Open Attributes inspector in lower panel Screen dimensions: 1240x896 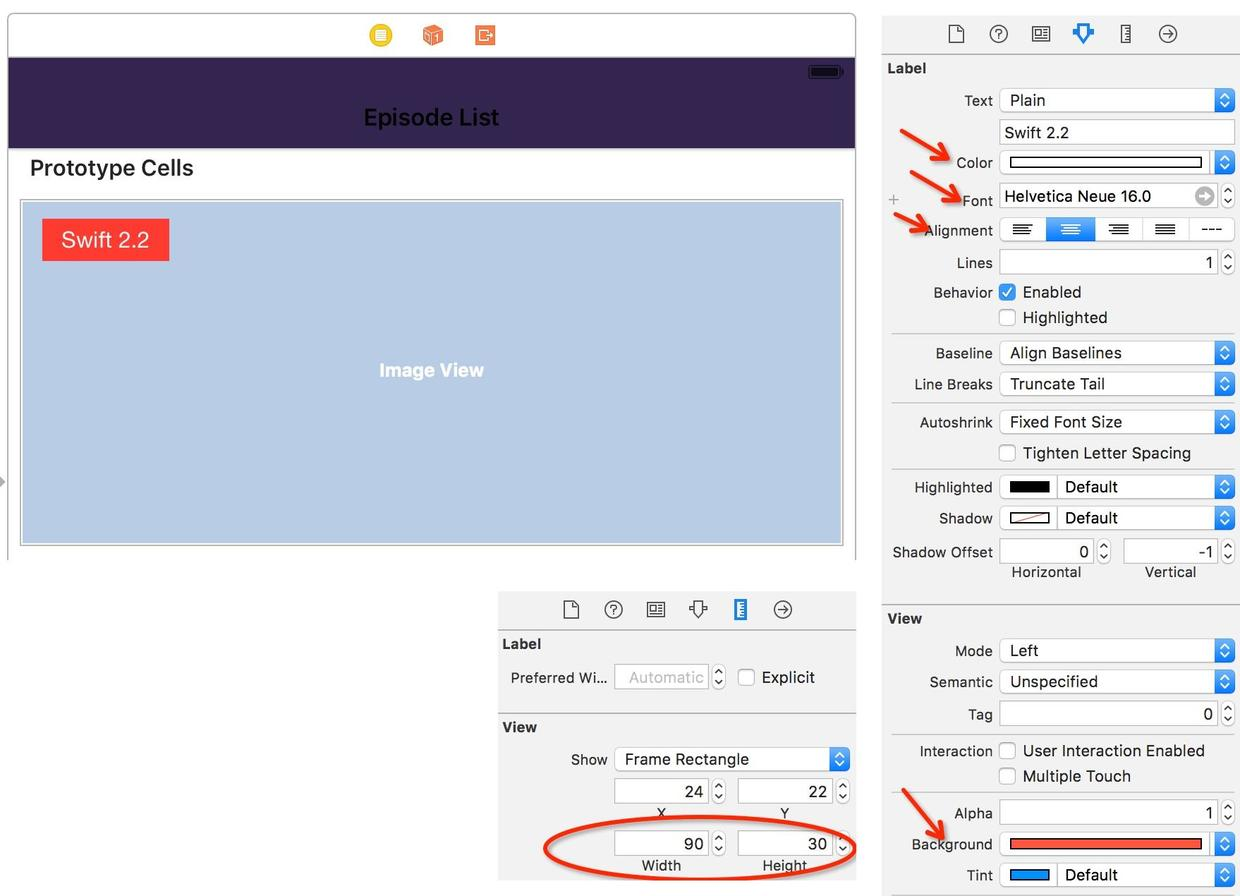698,609
